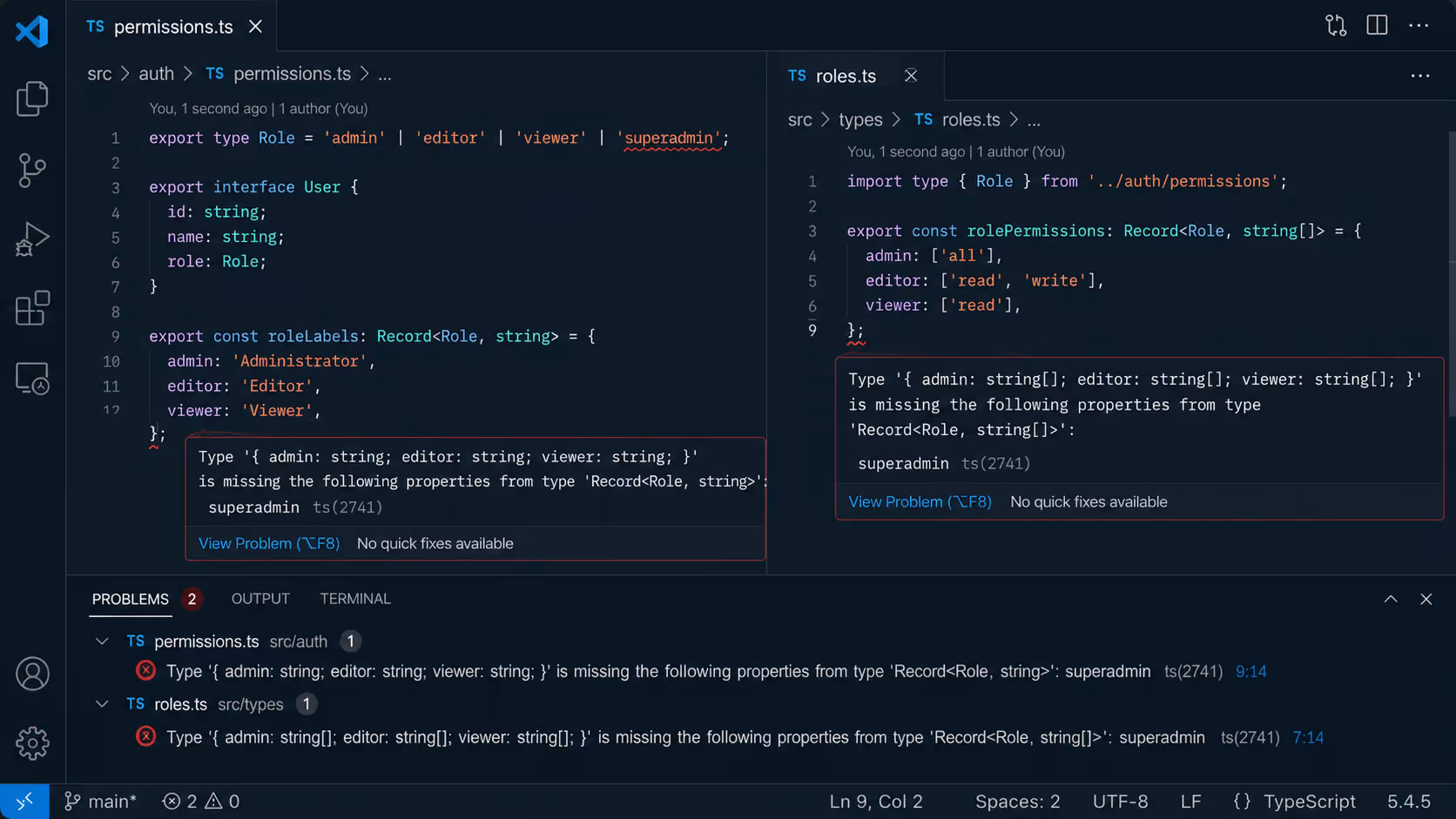1456x819 pixels.
Task: Click 'superadmin' string on line 1
Action: pyautogui.click(x=671, y=138)
